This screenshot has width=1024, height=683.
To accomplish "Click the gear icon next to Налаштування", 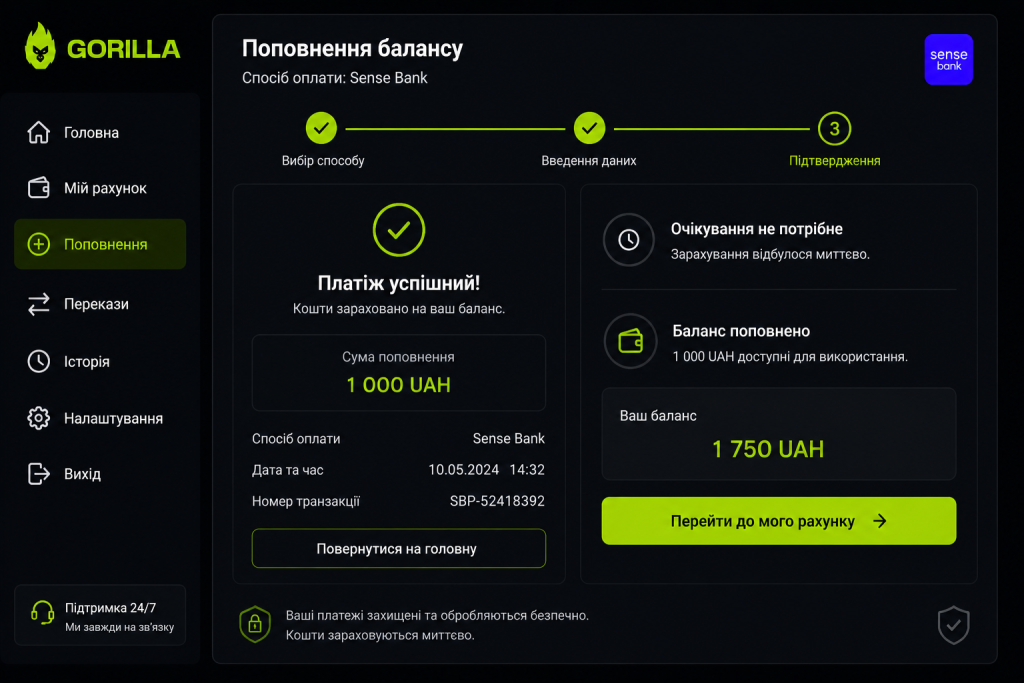I will pyautogui.click(x=39, y=418).
